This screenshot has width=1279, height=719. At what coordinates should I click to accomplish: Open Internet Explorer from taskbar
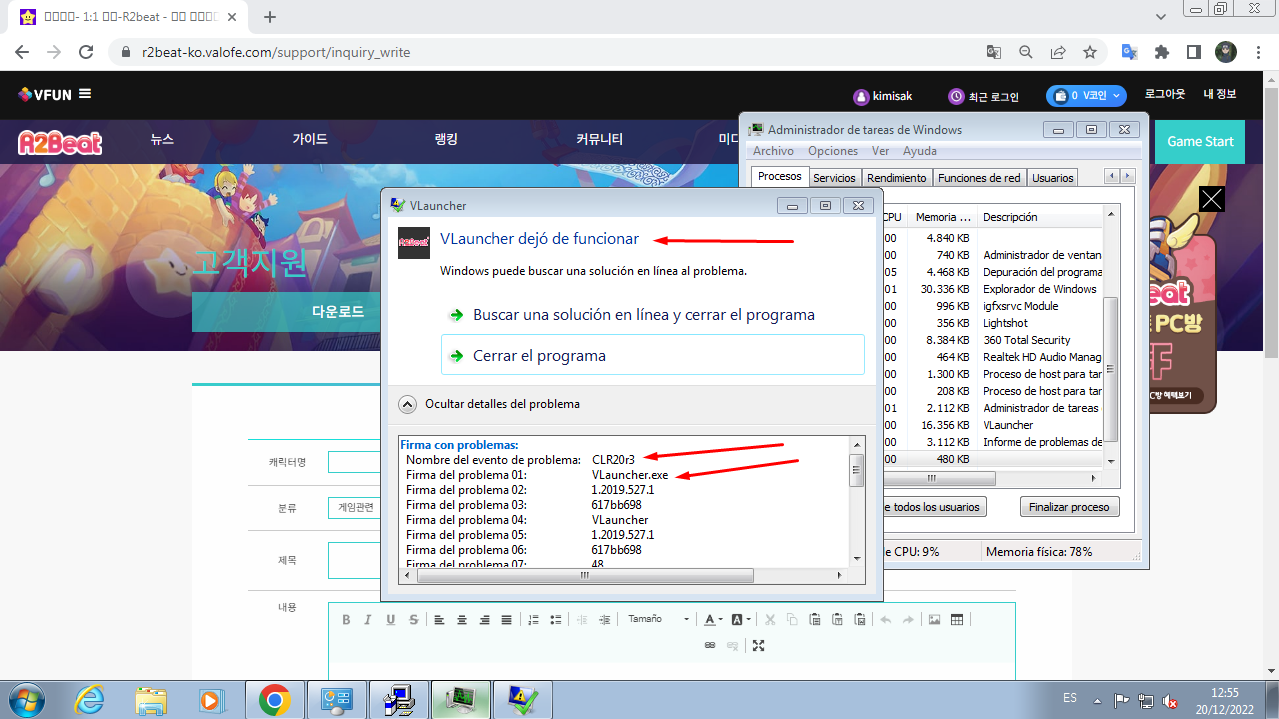click(x=90, y=700)
